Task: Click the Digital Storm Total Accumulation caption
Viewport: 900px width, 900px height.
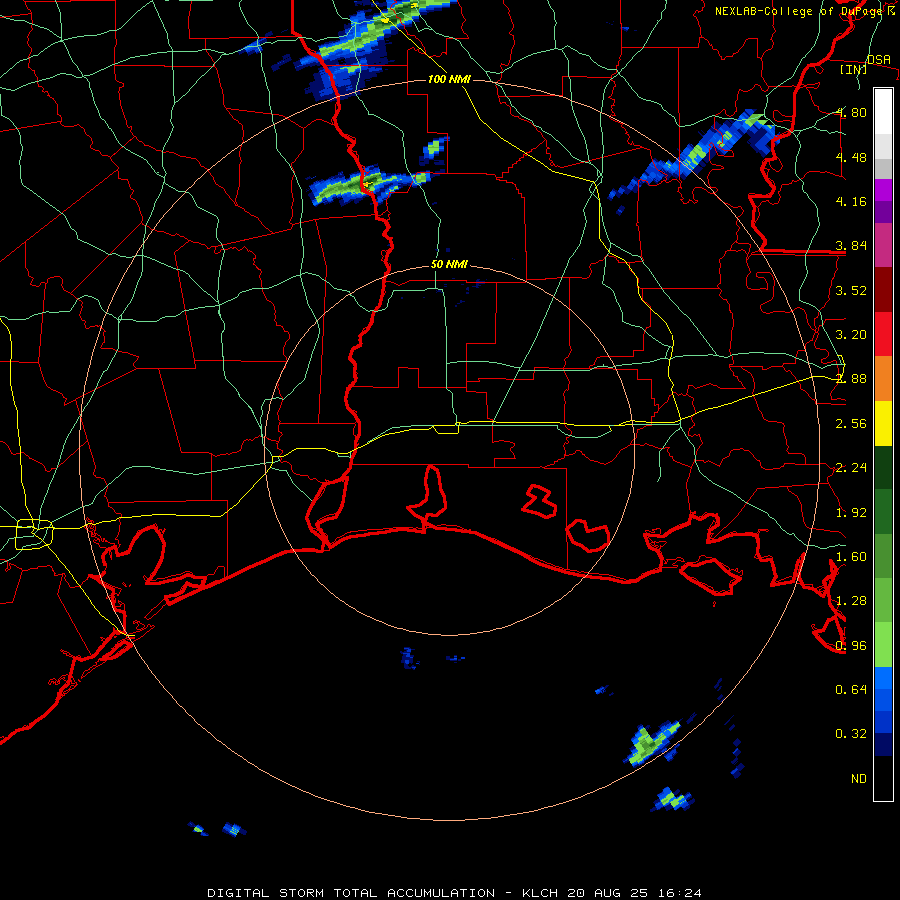Action: pos(454,893)
